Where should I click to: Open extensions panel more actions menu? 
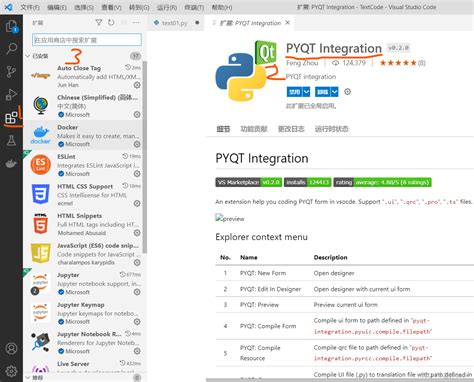click(136, 22)
